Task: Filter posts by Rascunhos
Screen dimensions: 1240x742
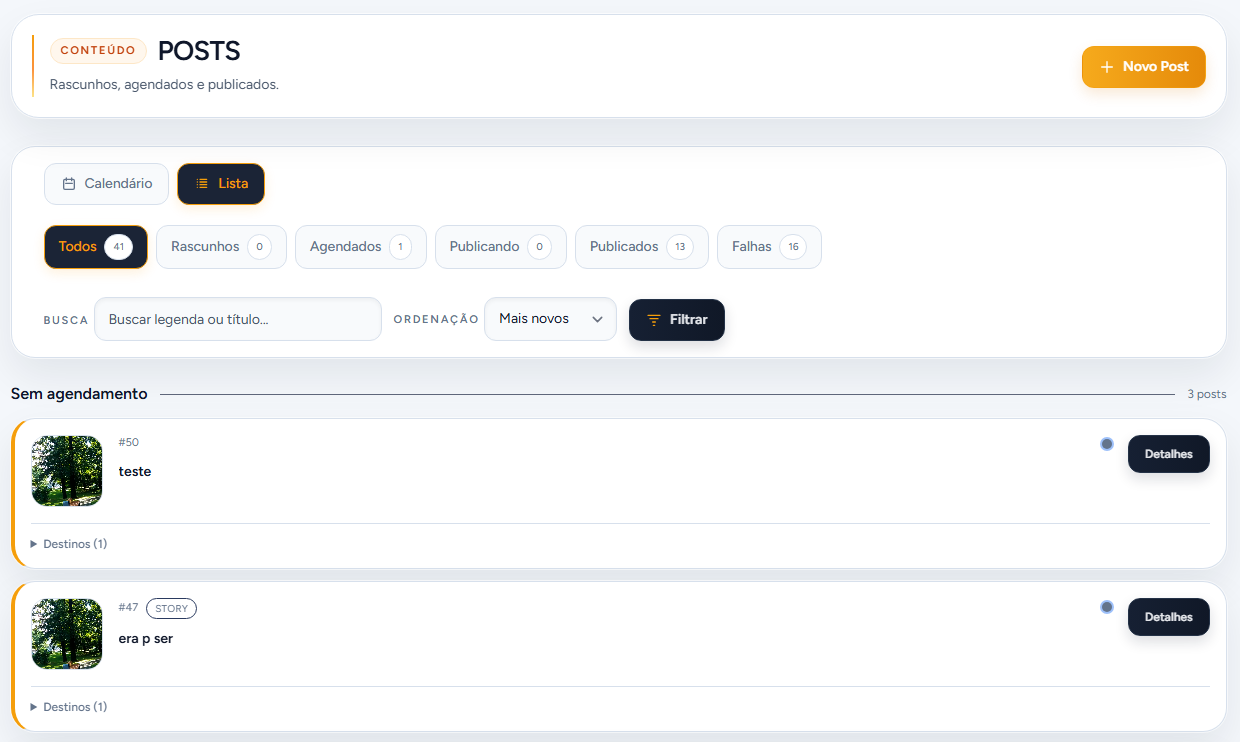Action: [221, 247]
